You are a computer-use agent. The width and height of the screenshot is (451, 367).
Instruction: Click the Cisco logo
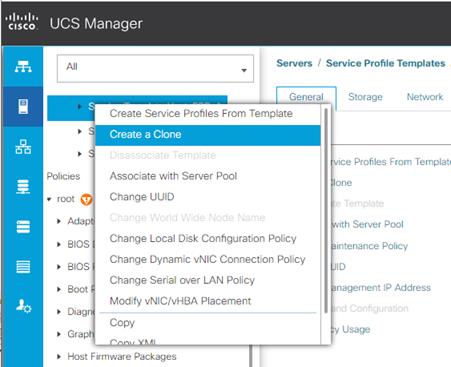pos(22,22)
